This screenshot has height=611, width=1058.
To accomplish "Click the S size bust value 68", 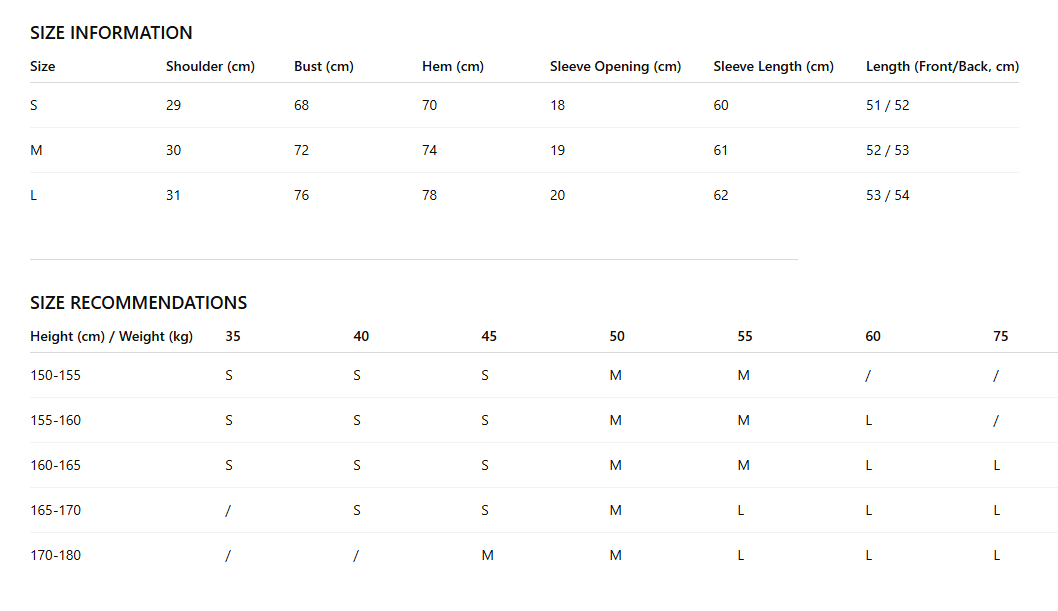I will click(302, 105).
